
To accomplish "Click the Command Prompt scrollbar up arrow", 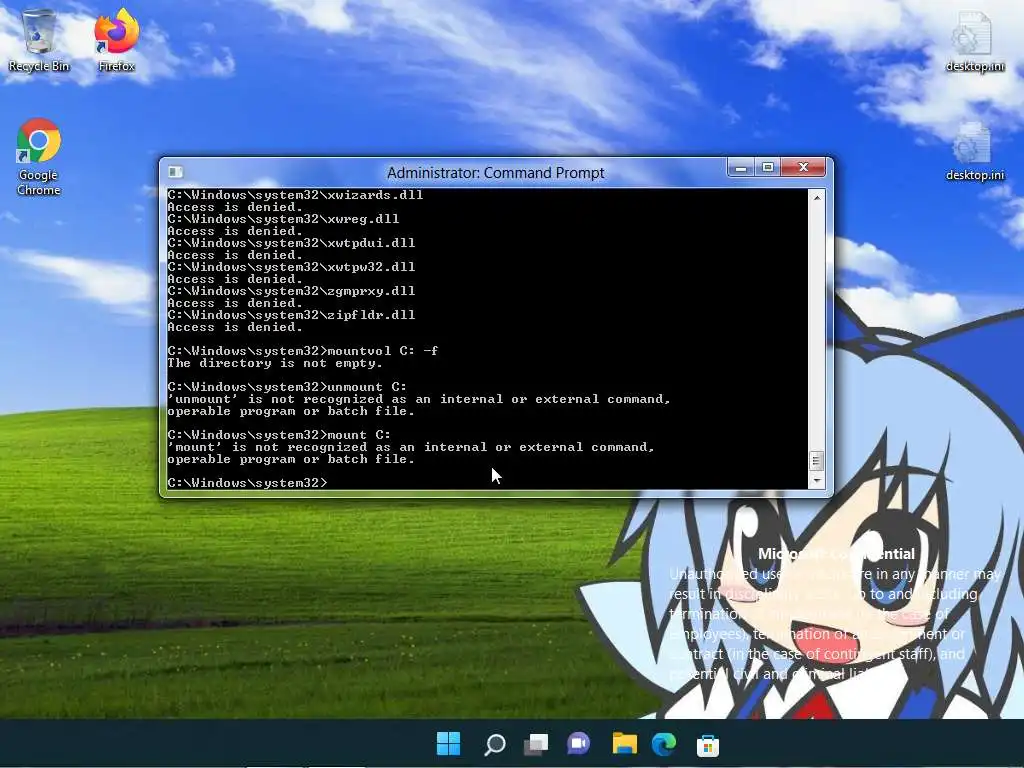I will pyautogui.click(x=816, y=197).
